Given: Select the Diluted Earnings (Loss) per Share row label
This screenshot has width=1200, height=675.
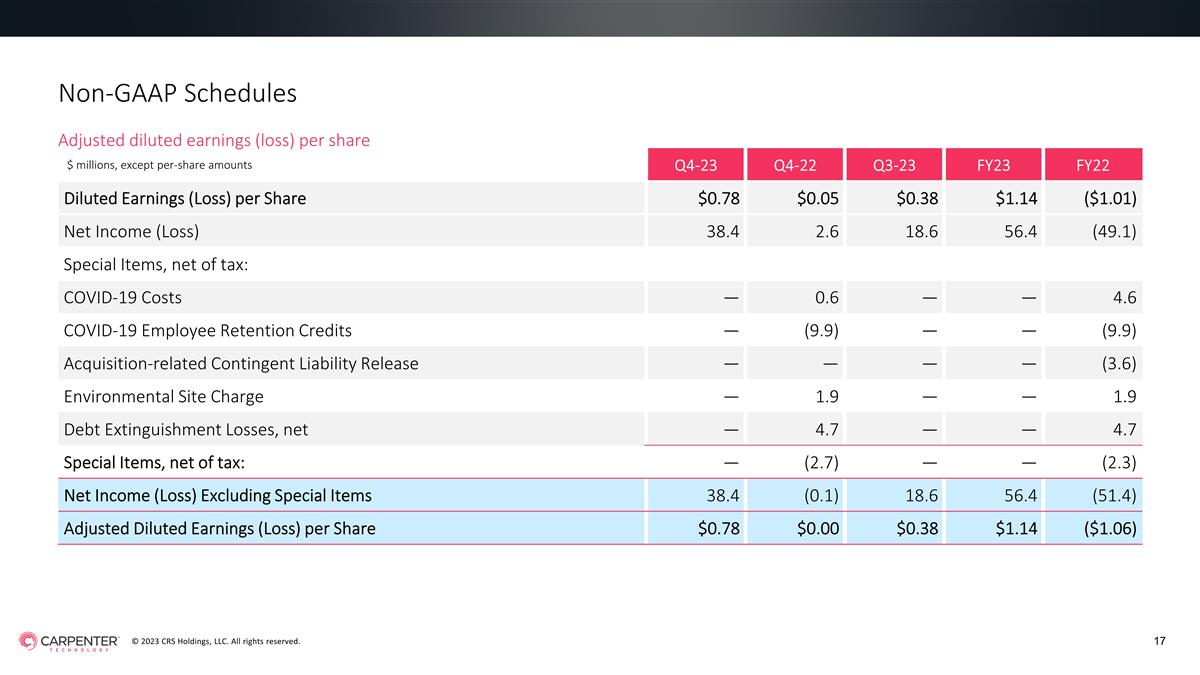Looking at the screenshot, I should point(185,198).
